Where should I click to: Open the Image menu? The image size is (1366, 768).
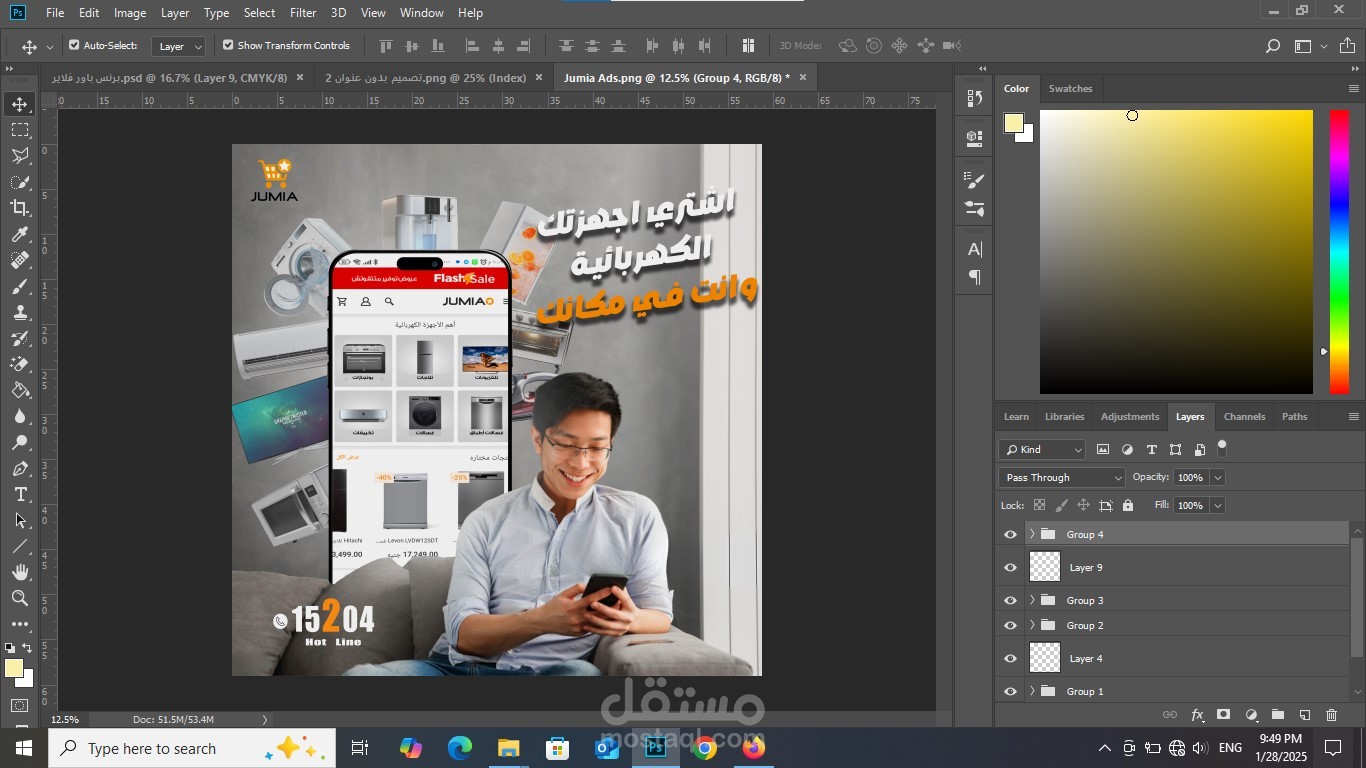pos(130,13)
